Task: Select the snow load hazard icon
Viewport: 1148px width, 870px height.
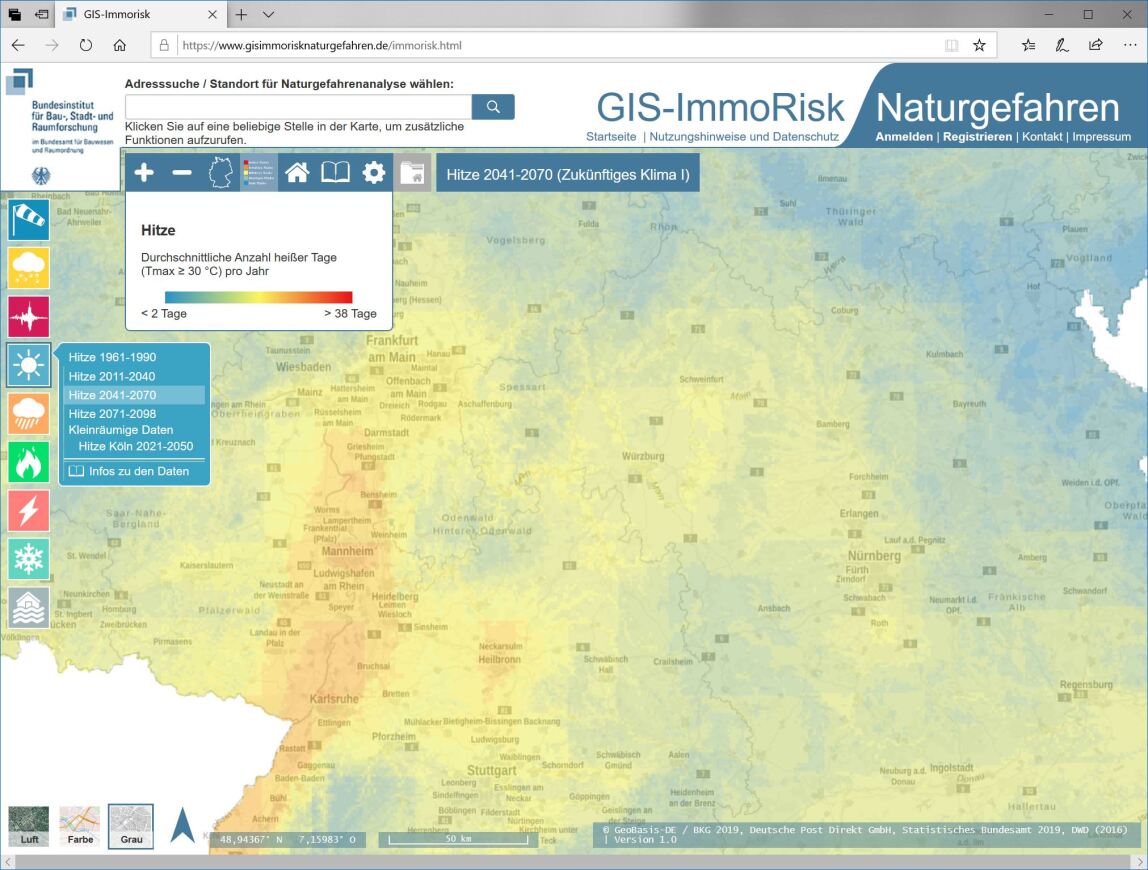Action: [29, 559]
